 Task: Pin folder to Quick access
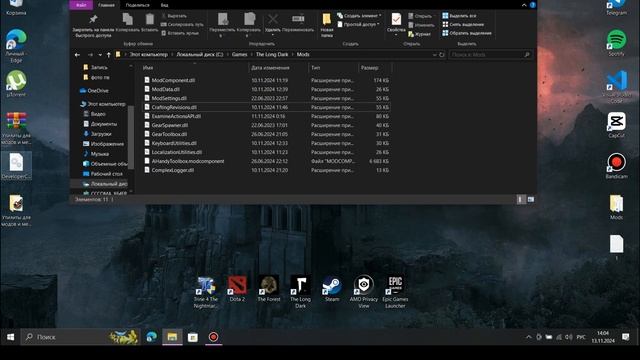93,25
